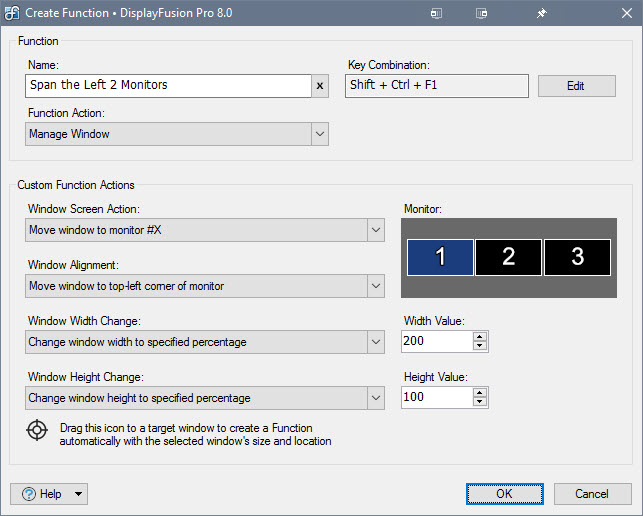Image resolution: width=643 pixels, height=516 pixels.
Task: Select monitor 2 in the Monitor picker
Action: pyautogui.click(x=508, y=257)
